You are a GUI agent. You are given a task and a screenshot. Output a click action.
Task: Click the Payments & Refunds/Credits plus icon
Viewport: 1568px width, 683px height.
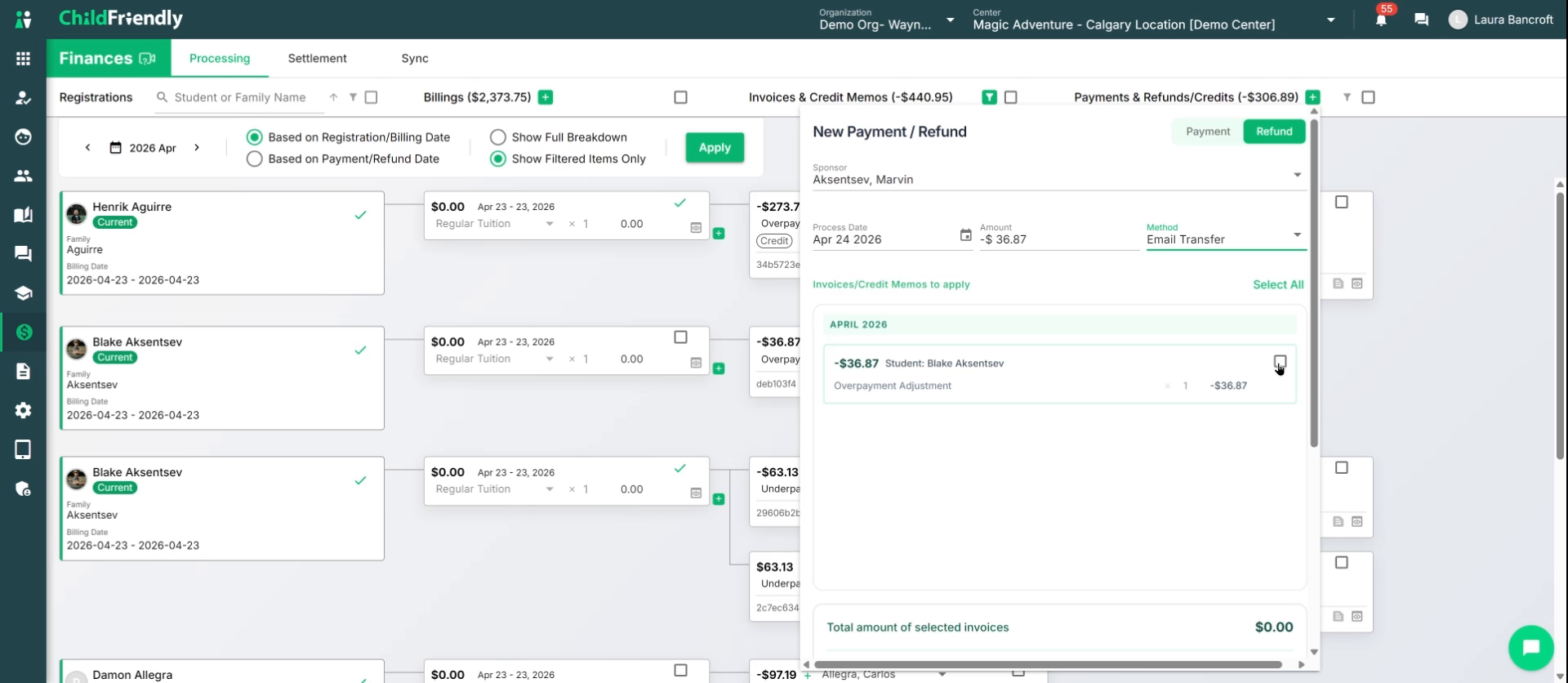tap(1312, 97)
